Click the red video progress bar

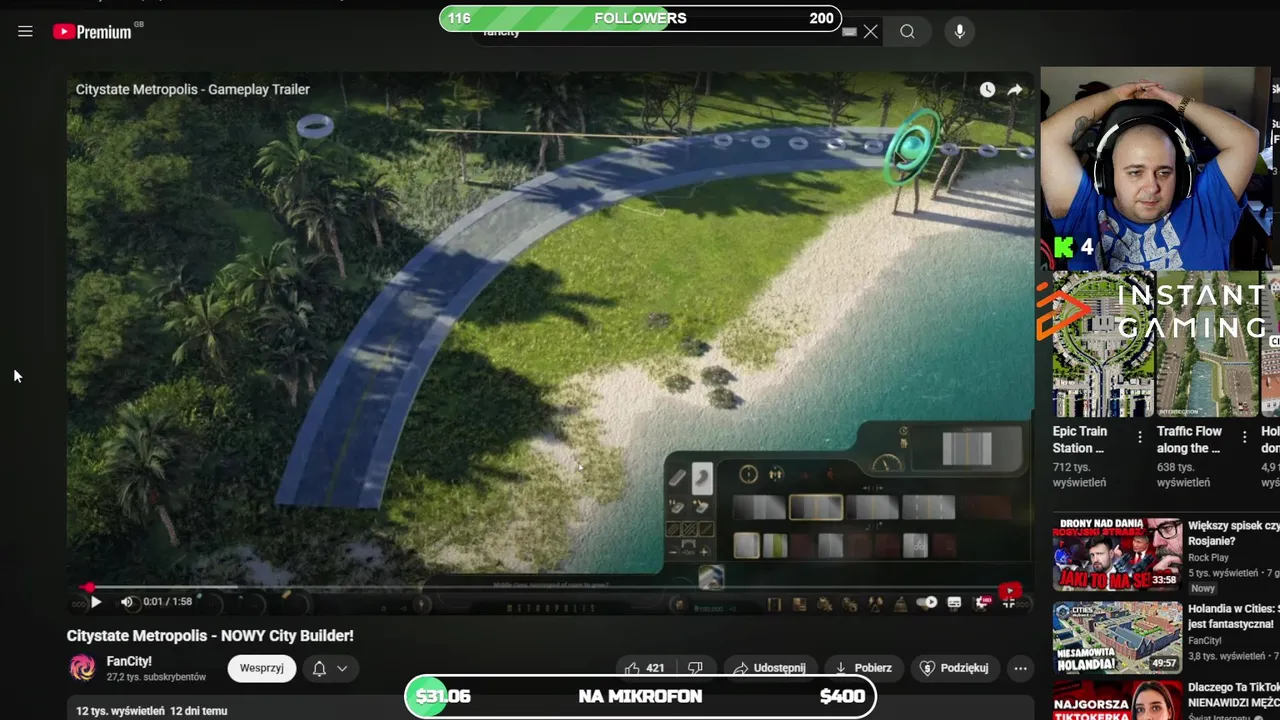point(551,588)
